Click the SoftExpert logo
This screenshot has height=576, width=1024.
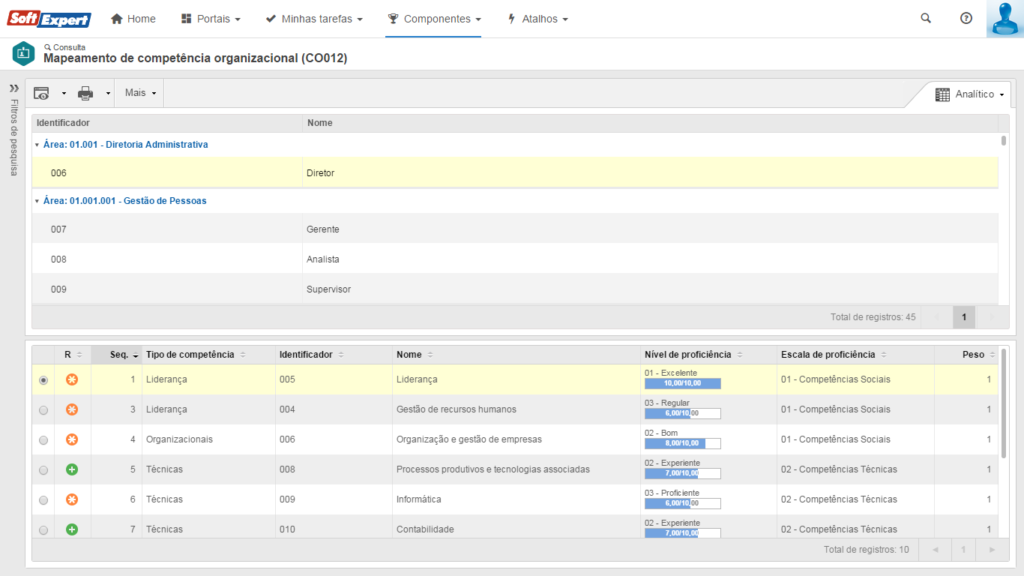(49, 19)
